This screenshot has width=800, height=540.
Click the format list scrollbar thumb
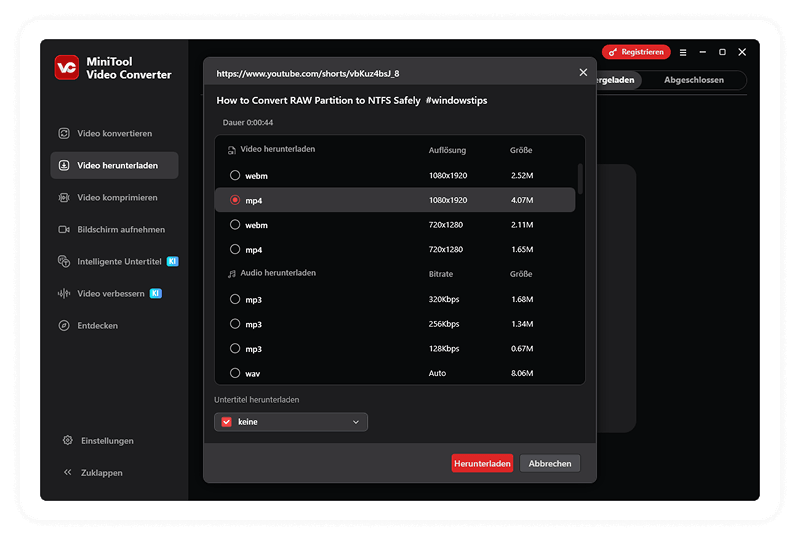(x=580, y=179)
